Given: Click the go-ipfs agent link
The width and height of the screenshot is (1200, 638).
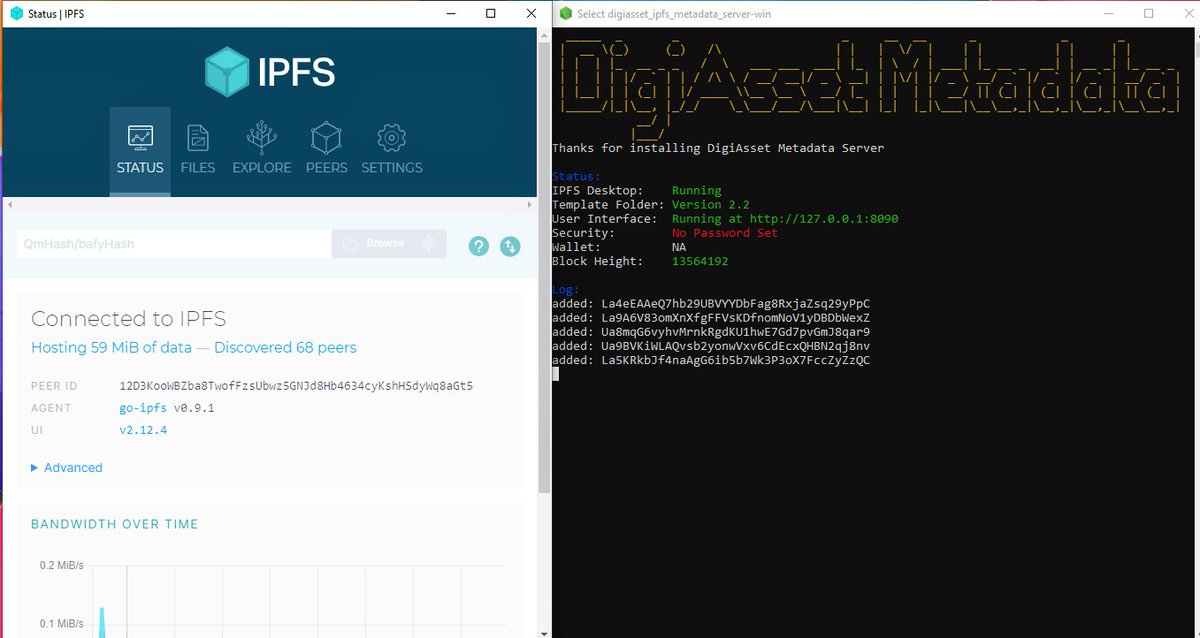Looking at the screenshot, I should coord(144,408).
